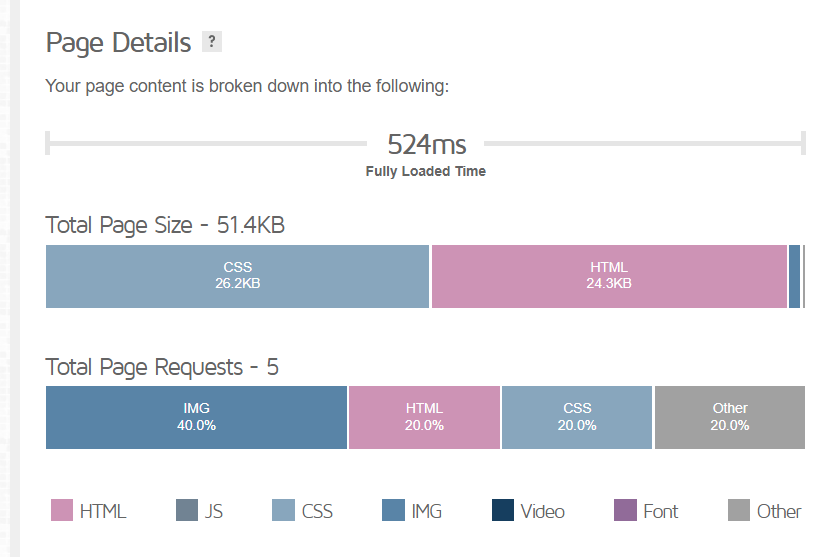Select the CSS 20.0% requests segment
Screen dimensions: 823x557
(x=577, y=417)
